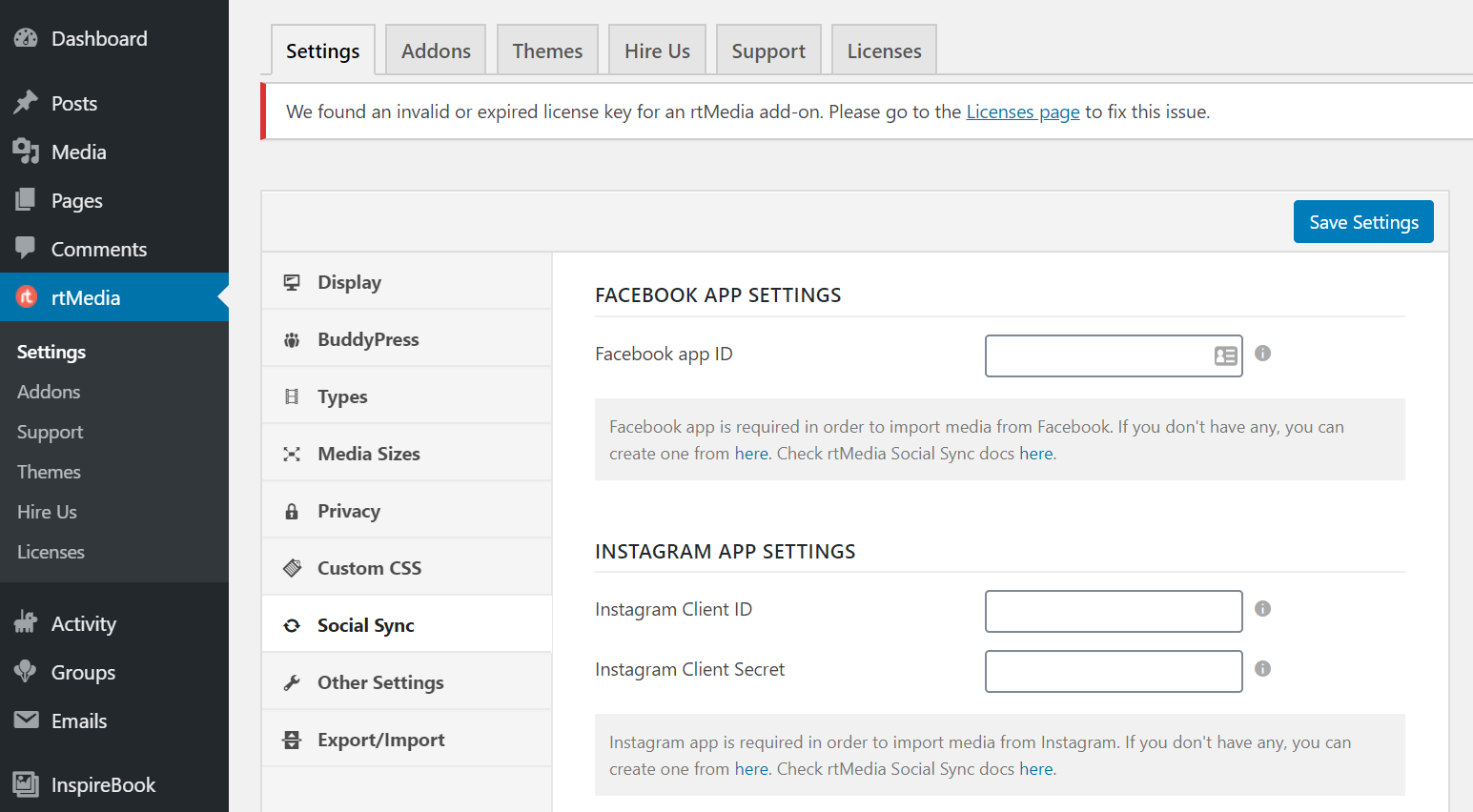Image resolution: width=1473 pixels, height=812 pixels.
Task: Click the Social Sync refresh icon
Action: [292, 625]
